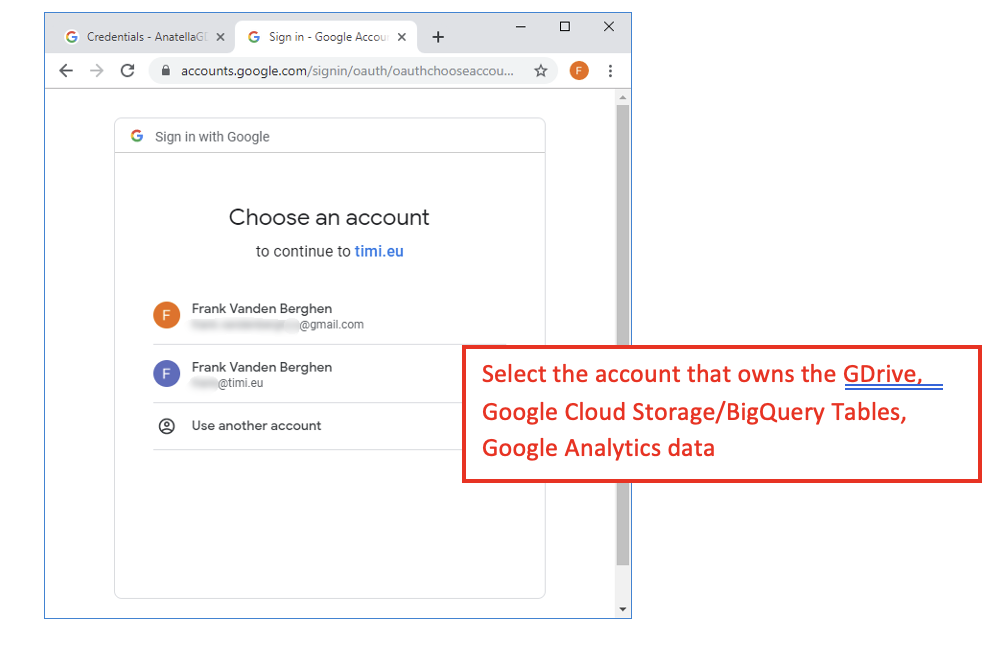Click the browser back arrow
Screen dimensions: 1006x672
pyautogui.click(x=66, y=71)
